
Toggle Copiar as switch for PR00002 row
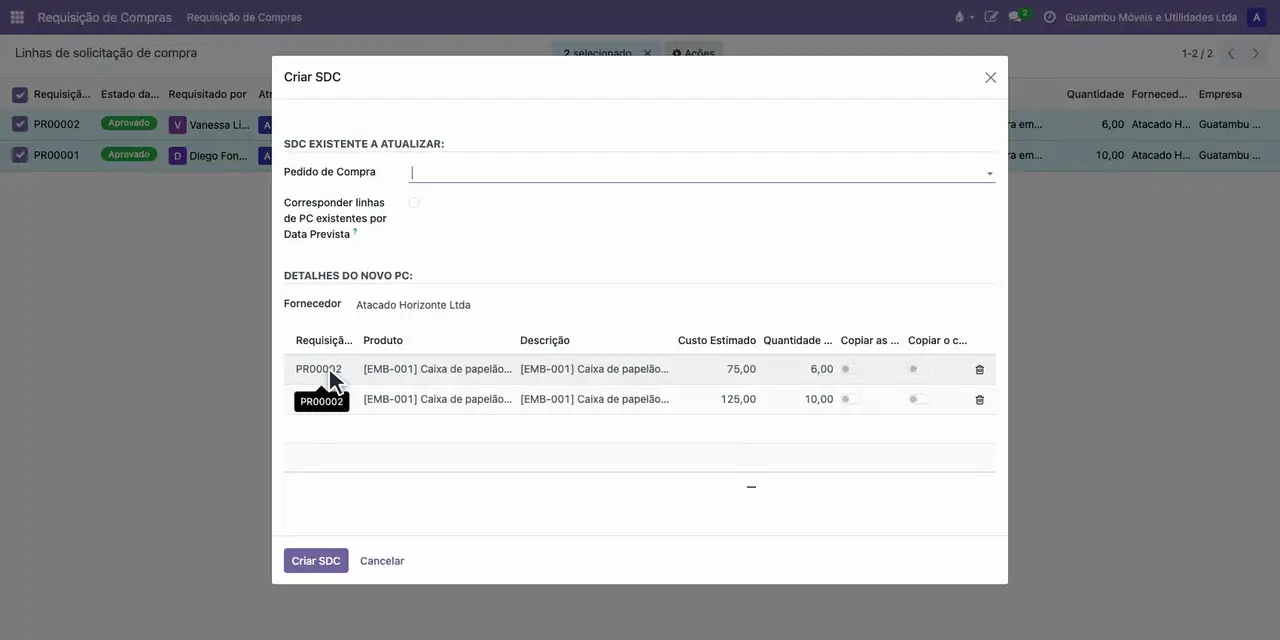tap(850, 369)
